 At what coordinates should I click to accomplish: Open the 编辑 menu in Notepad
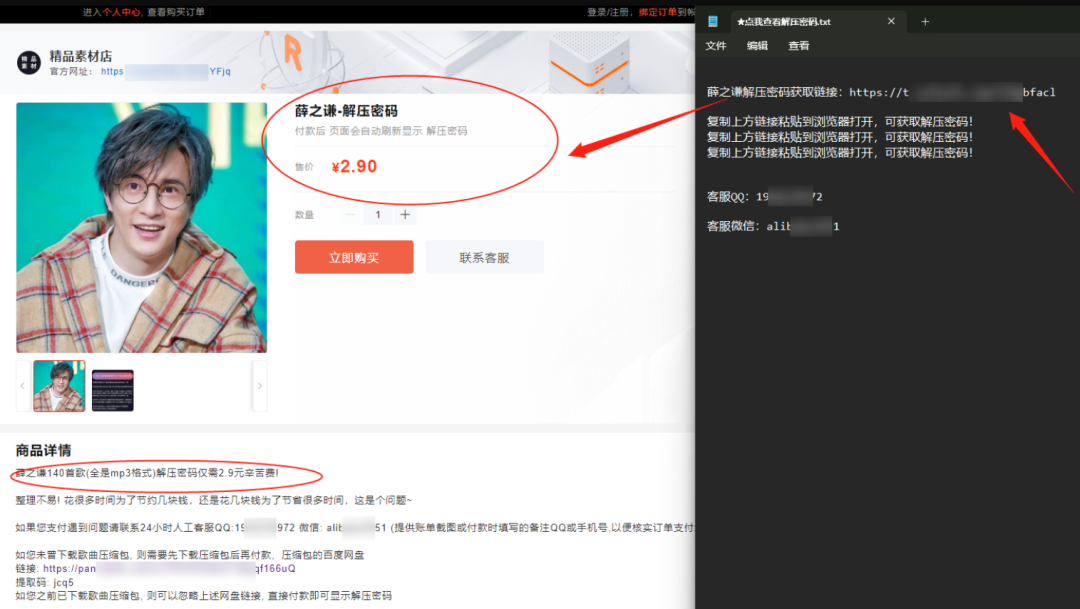point(757,45)
